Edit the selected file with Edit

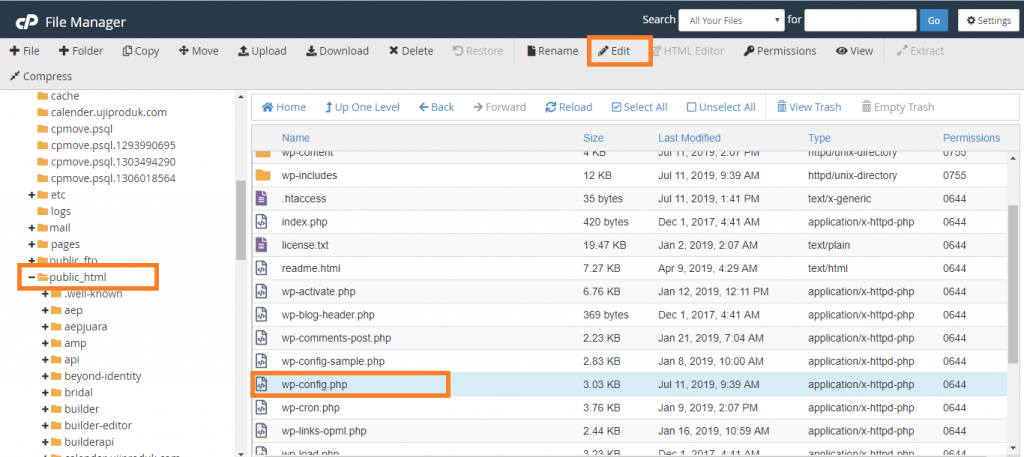click(614, 51)
